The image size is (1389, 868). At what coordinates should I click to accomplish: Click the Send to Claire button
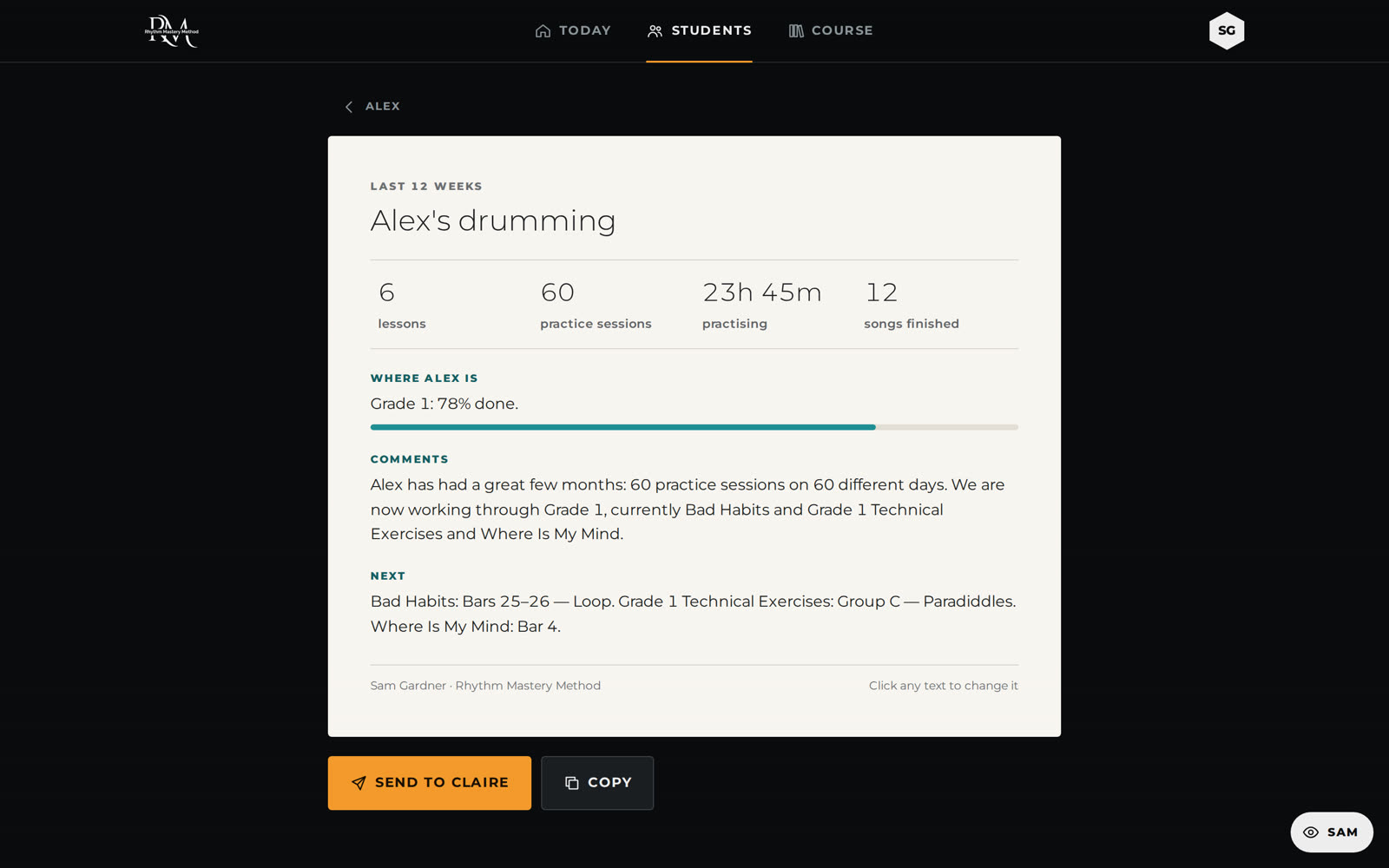pos(430,783)
